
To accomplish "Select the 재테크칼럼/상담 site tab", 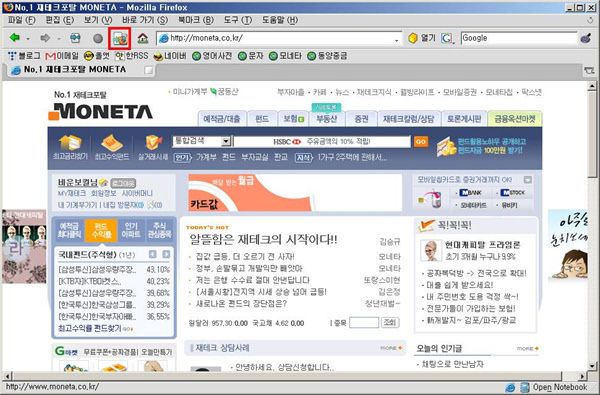I will click(409, 119).
